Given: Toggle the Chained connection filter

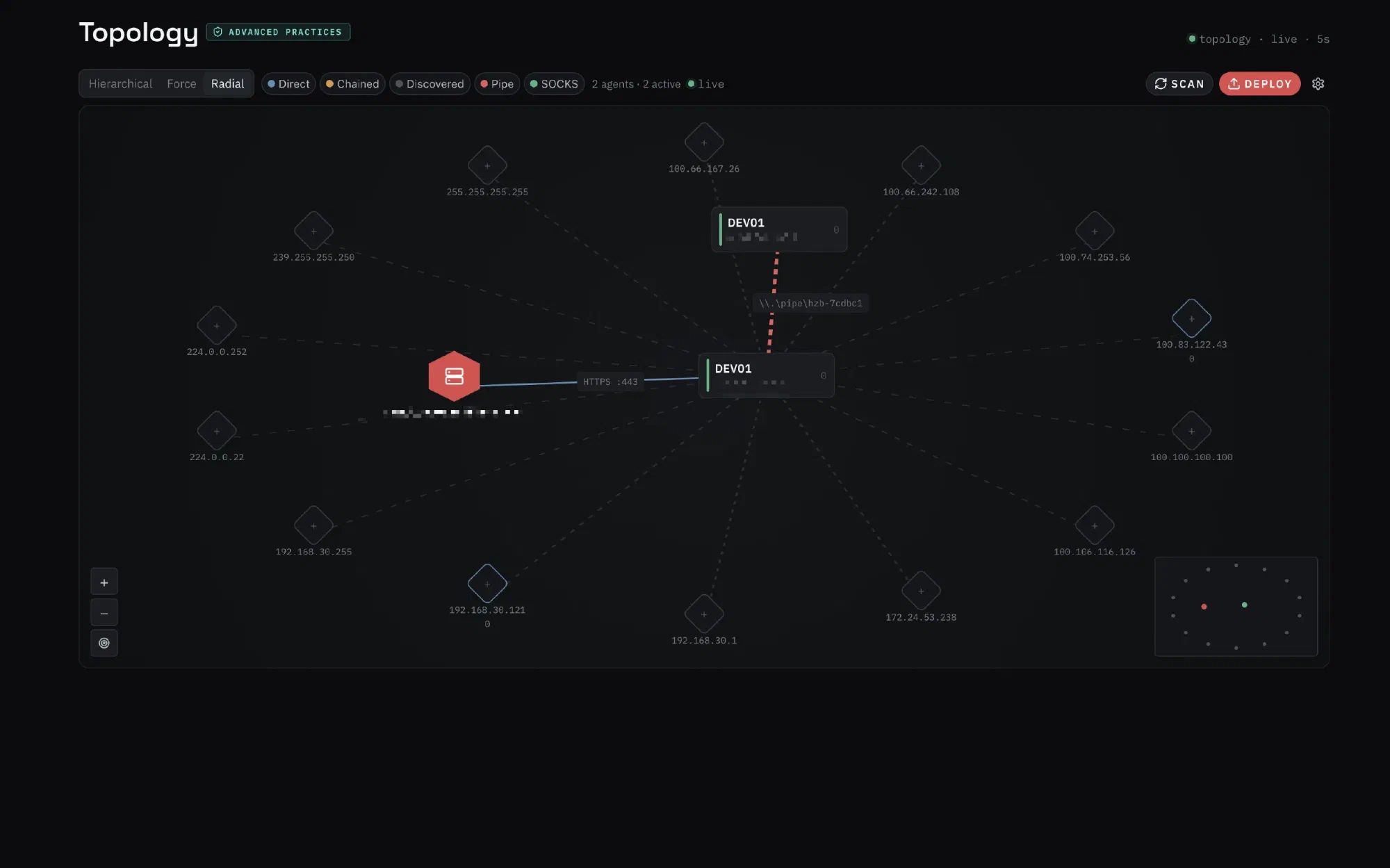Looking at the screenshot, I should click(x=352, y=83).
